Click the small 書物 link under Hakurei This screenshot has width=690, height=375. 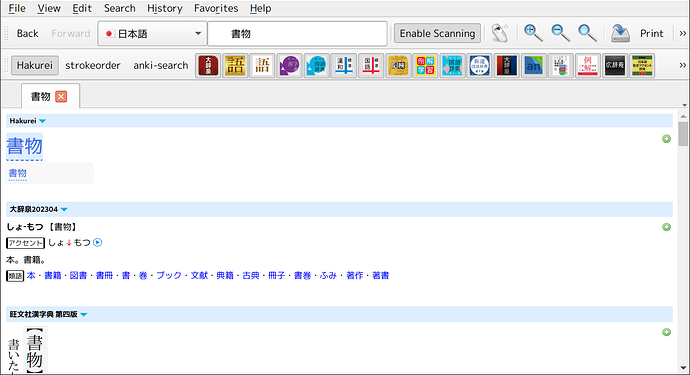pyautogui.click(x=18, y=173)
